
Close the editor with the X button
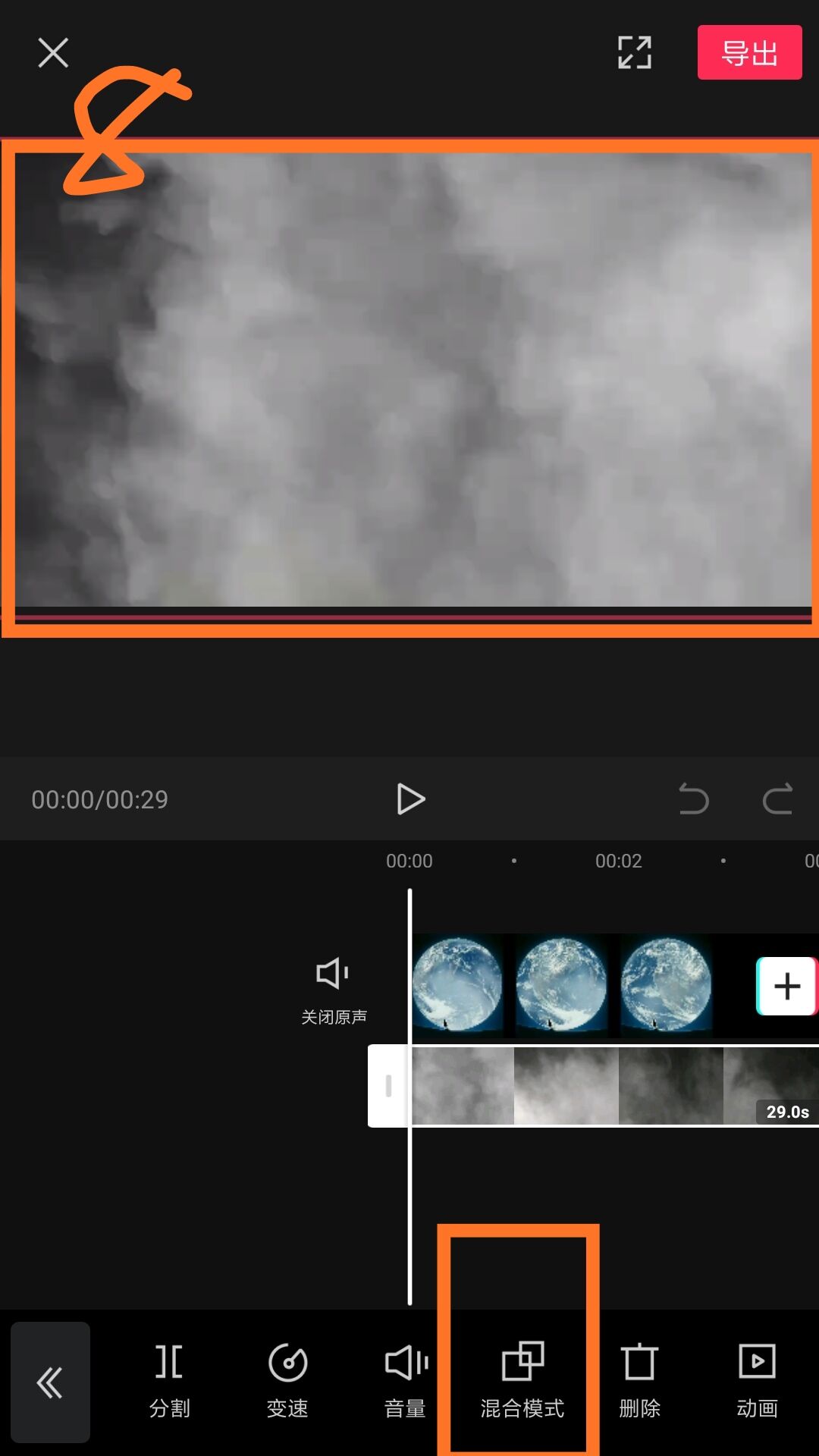coord(53,52)
